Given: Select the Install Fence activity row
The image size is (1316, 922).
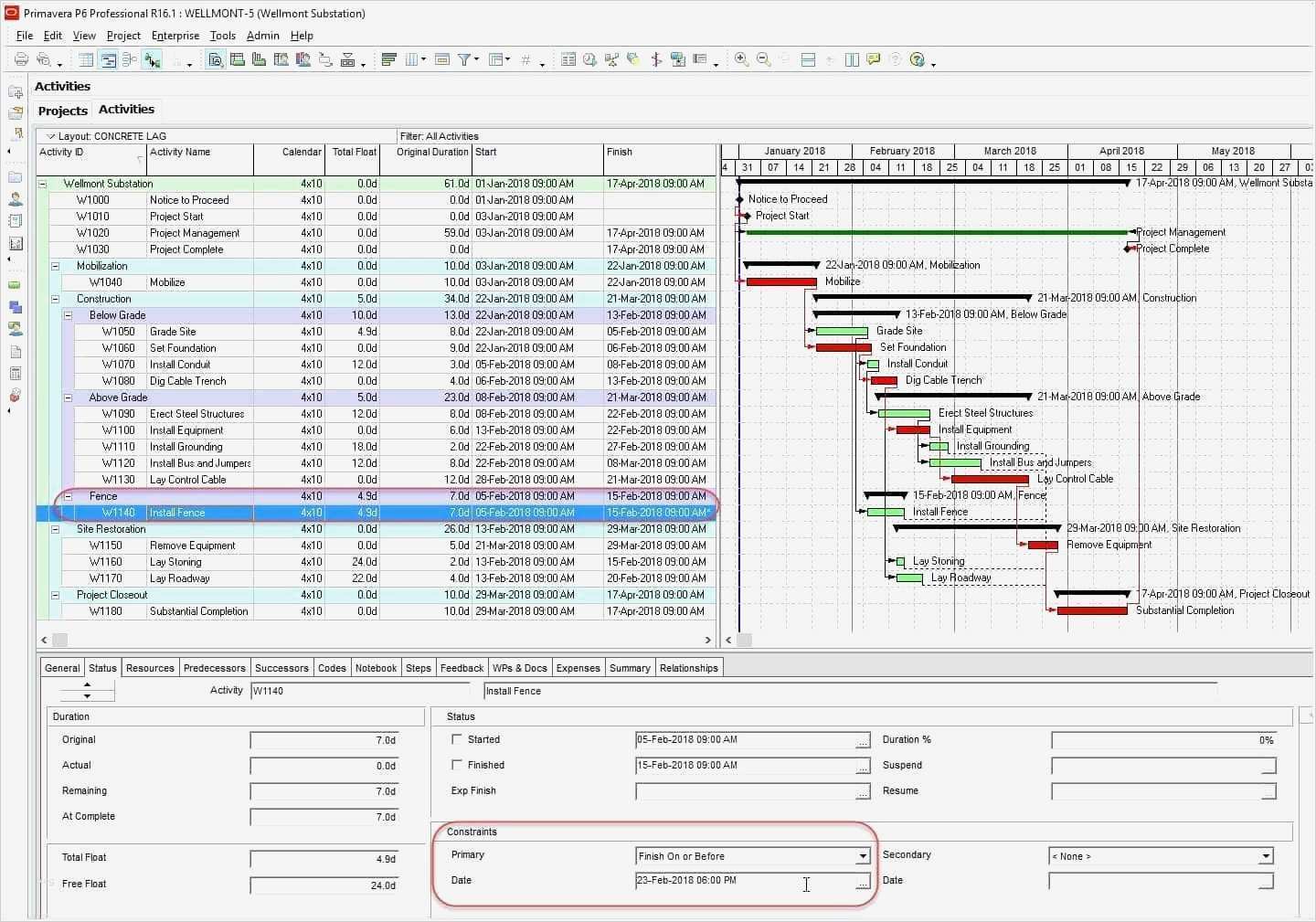Looking at the screenshot, I should point(183,513).
